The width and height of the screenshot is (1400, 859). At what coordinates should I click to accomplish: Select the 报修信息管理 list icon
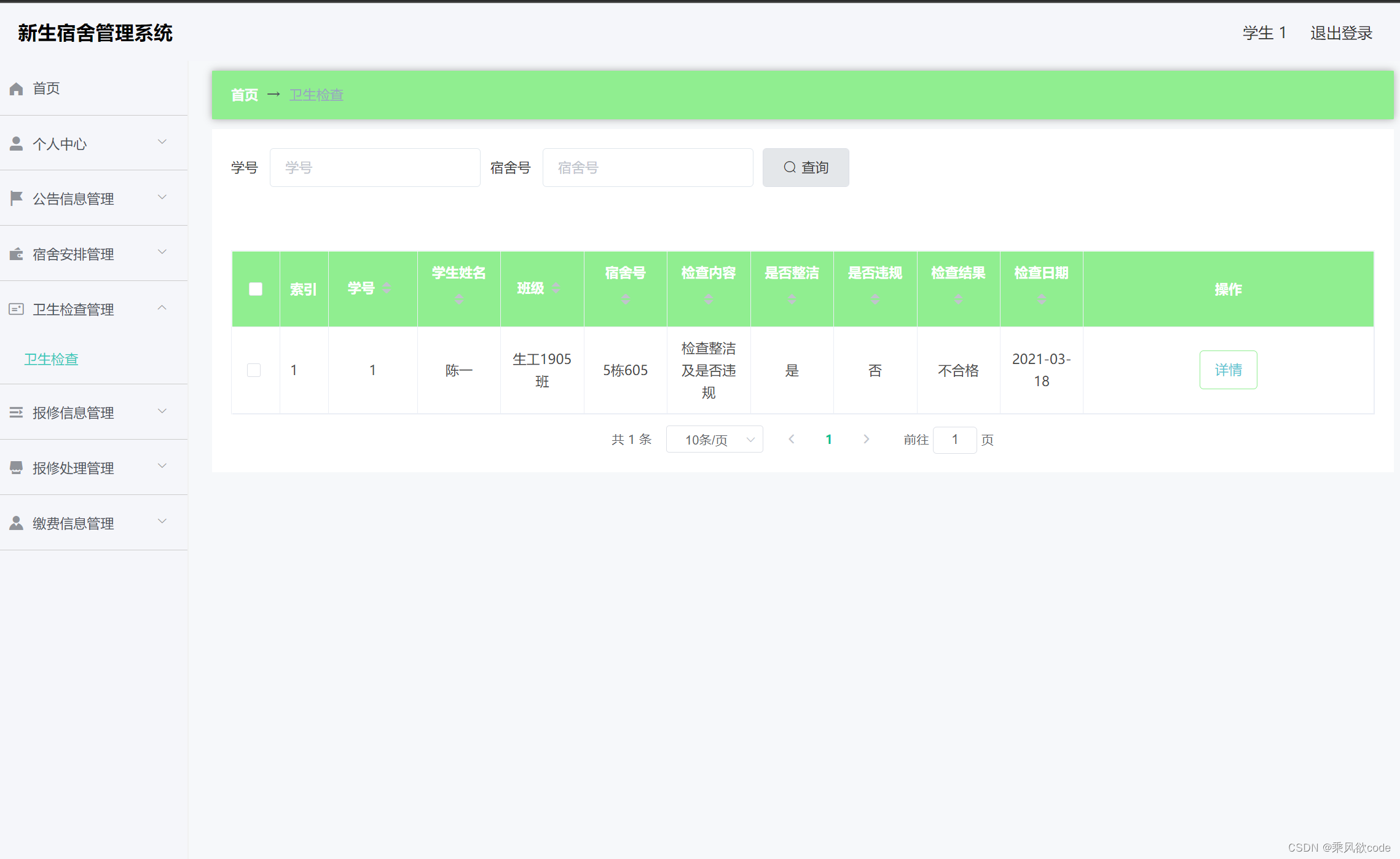16,412
